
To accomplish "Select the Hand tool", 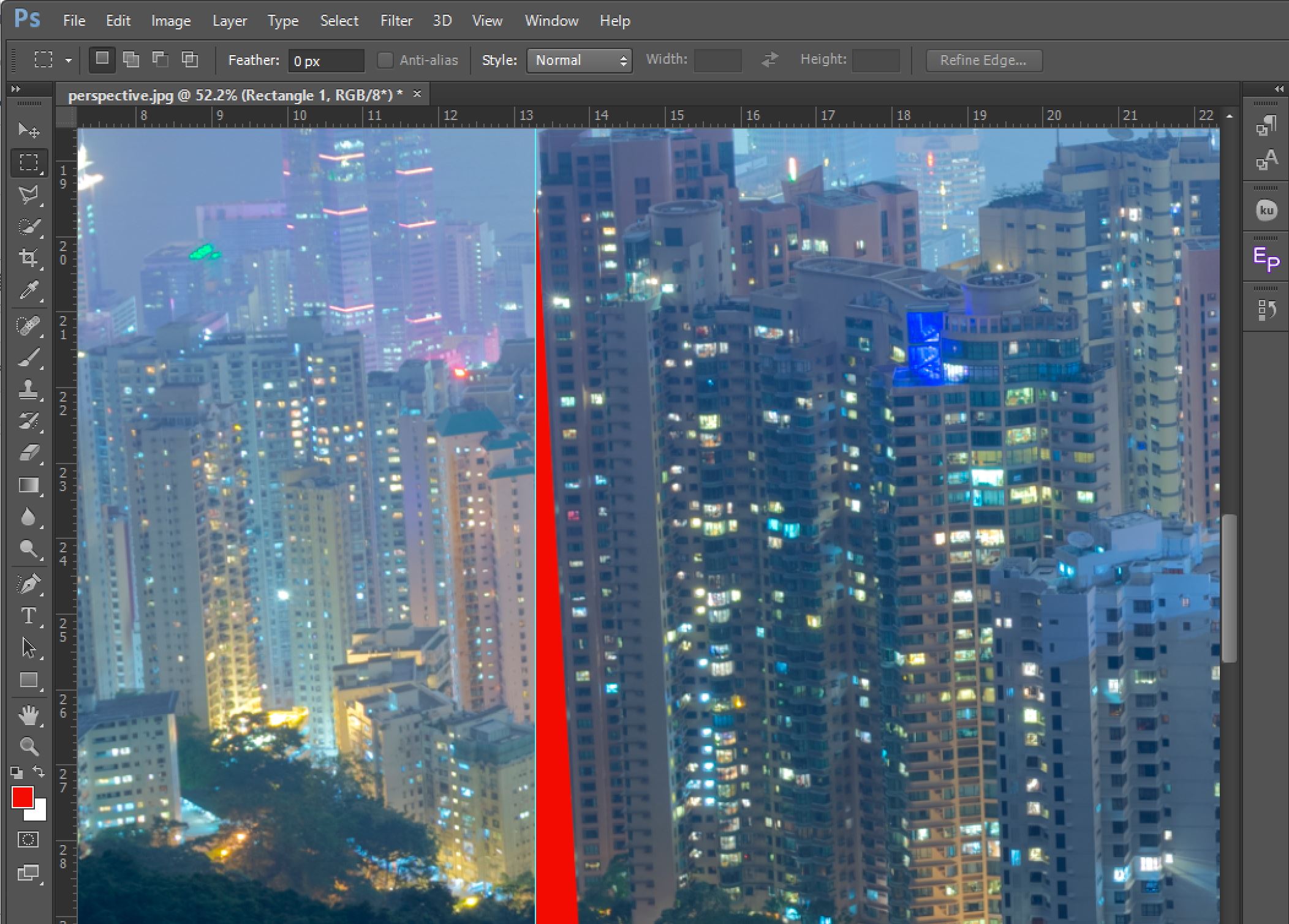I will point(28,715).
